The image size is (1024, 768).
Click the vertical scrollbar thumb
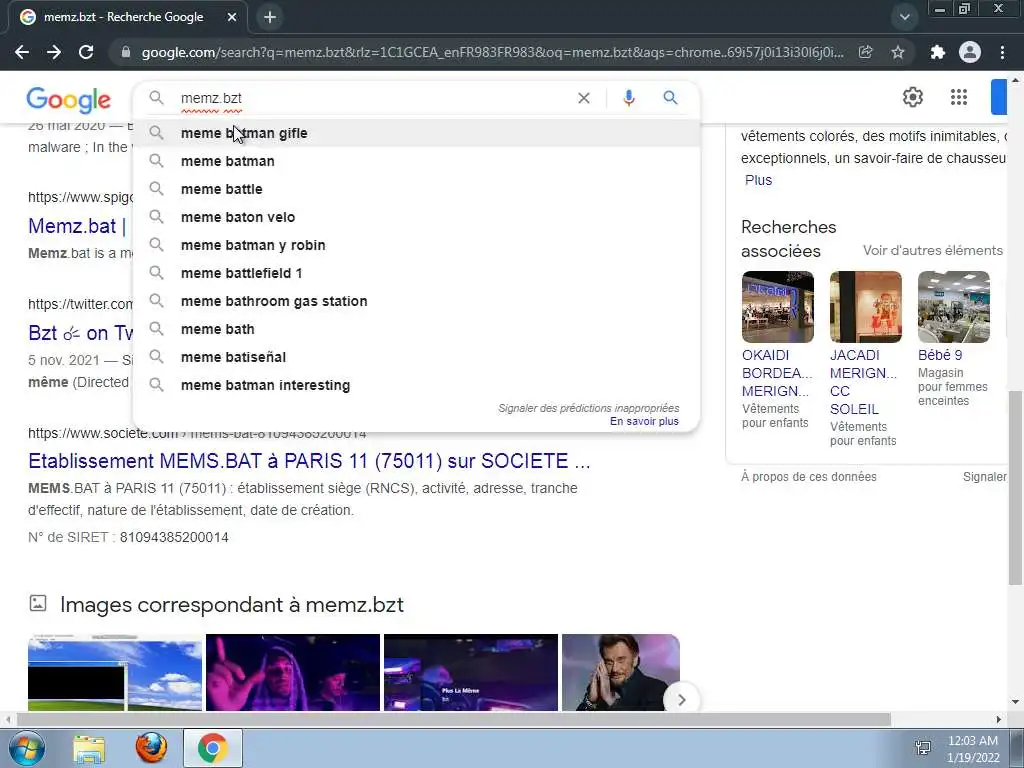pos(1015,488)
